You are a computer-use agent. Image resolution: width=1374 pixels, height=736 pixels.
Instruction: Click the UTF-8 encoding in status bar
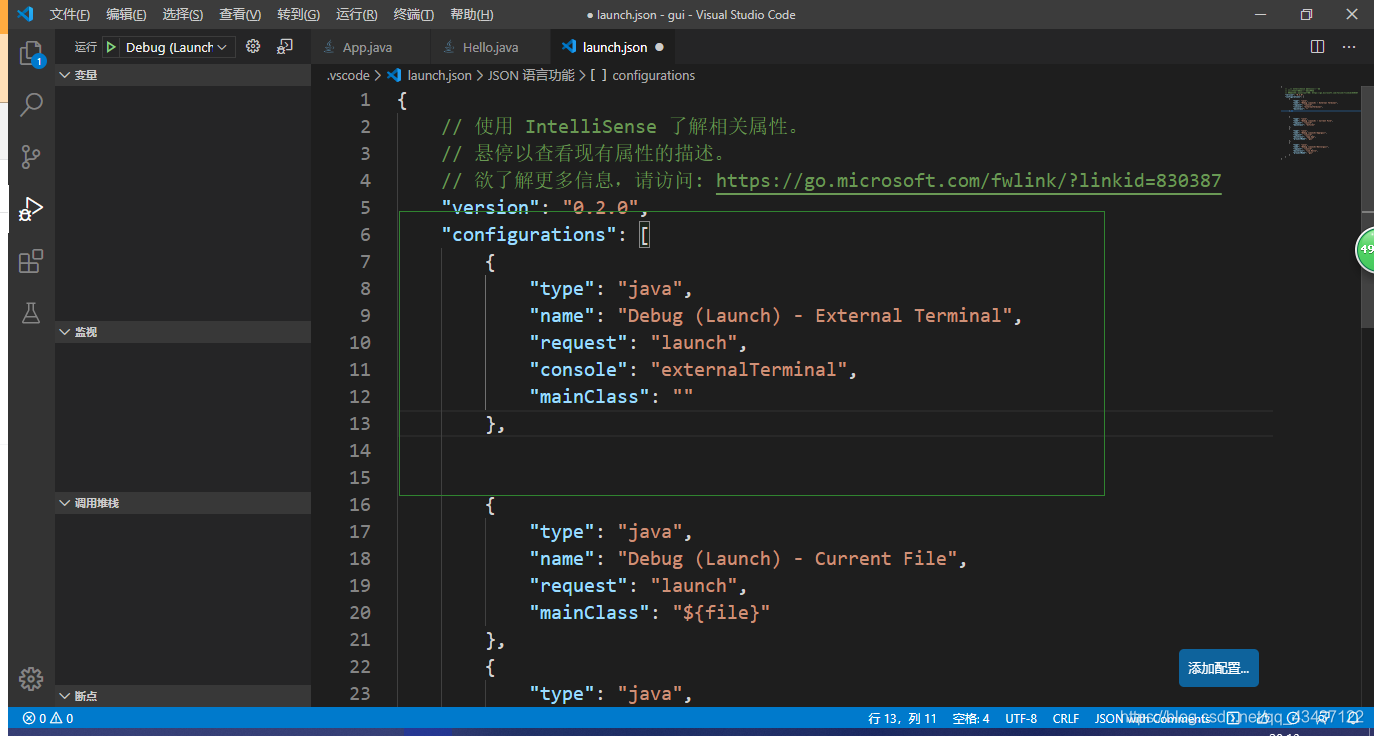pos(1021,718)
